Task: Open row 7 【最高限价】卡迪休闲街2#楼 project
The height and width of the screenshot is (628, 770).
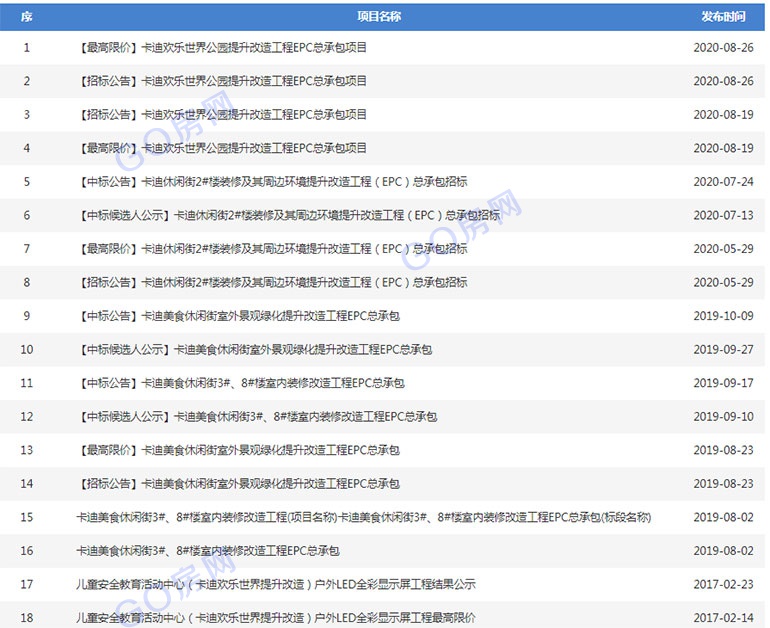Action: (x=273, y=248)
